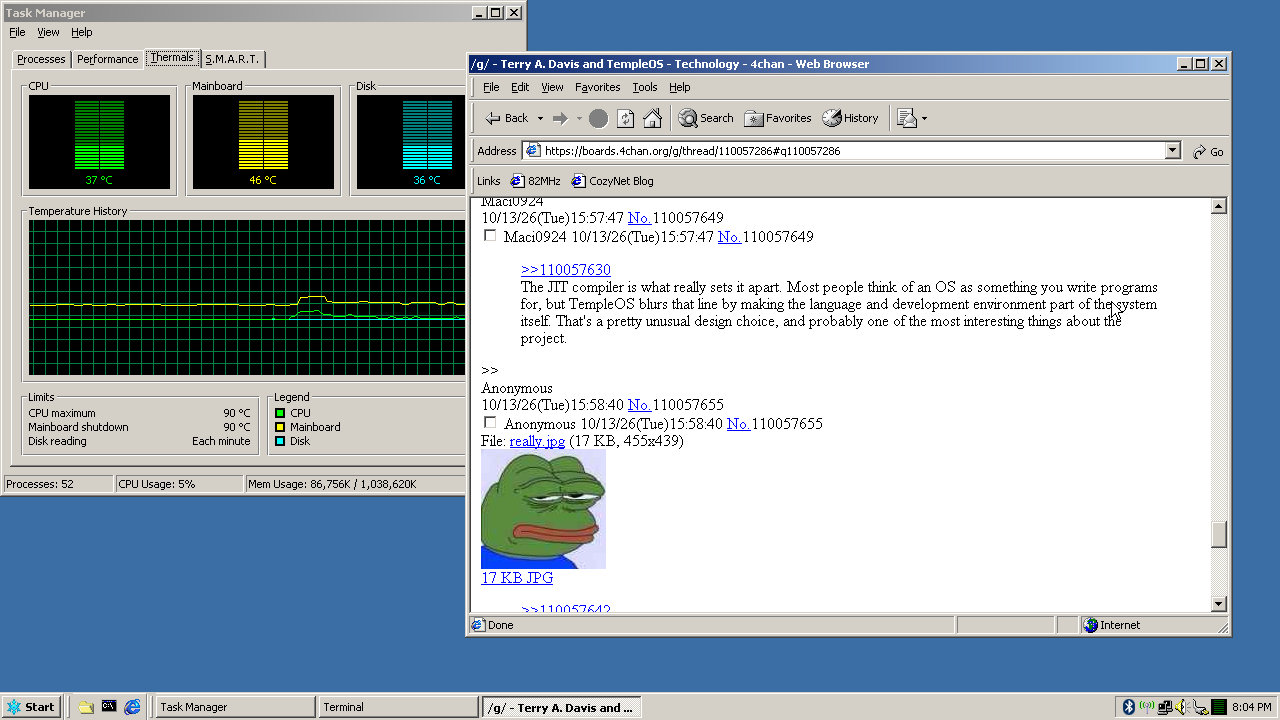1280x720 pixels.
Task: Open Task Manager's View menu
Action: point(48,32)
